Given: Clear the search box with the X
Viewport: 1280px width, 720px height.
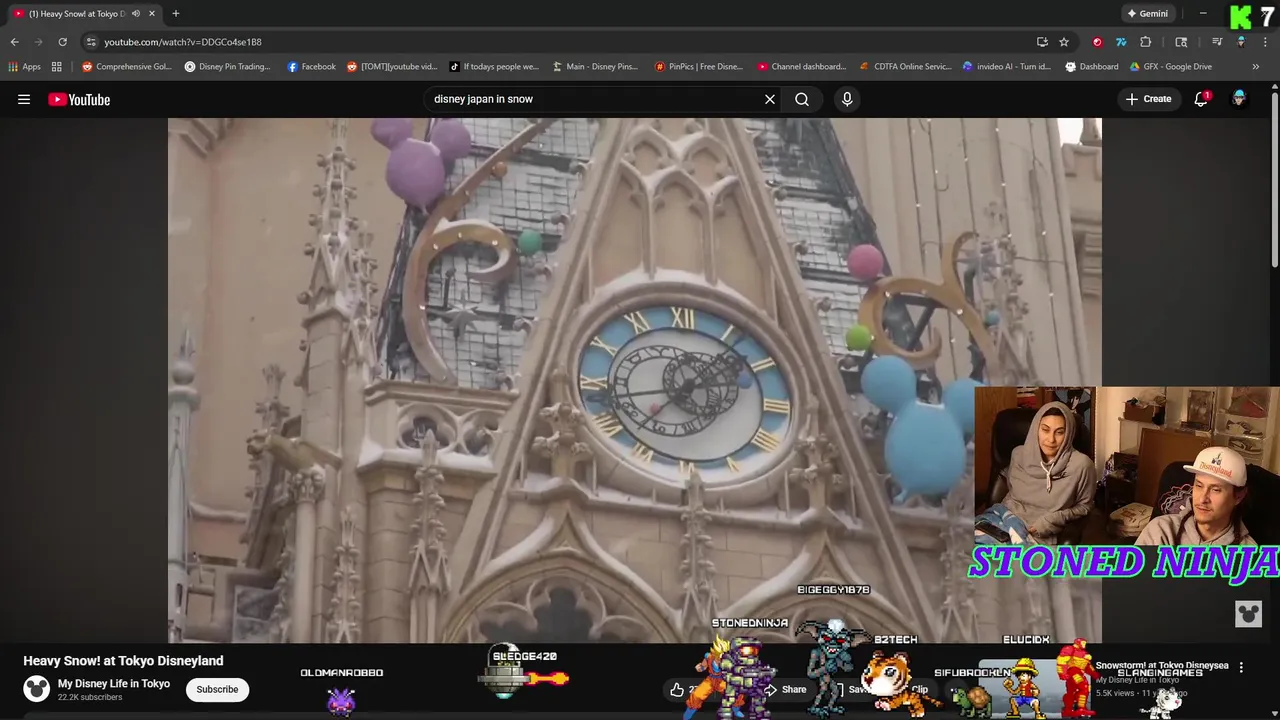Looking at the screenshot, I should tap(770, 99).
